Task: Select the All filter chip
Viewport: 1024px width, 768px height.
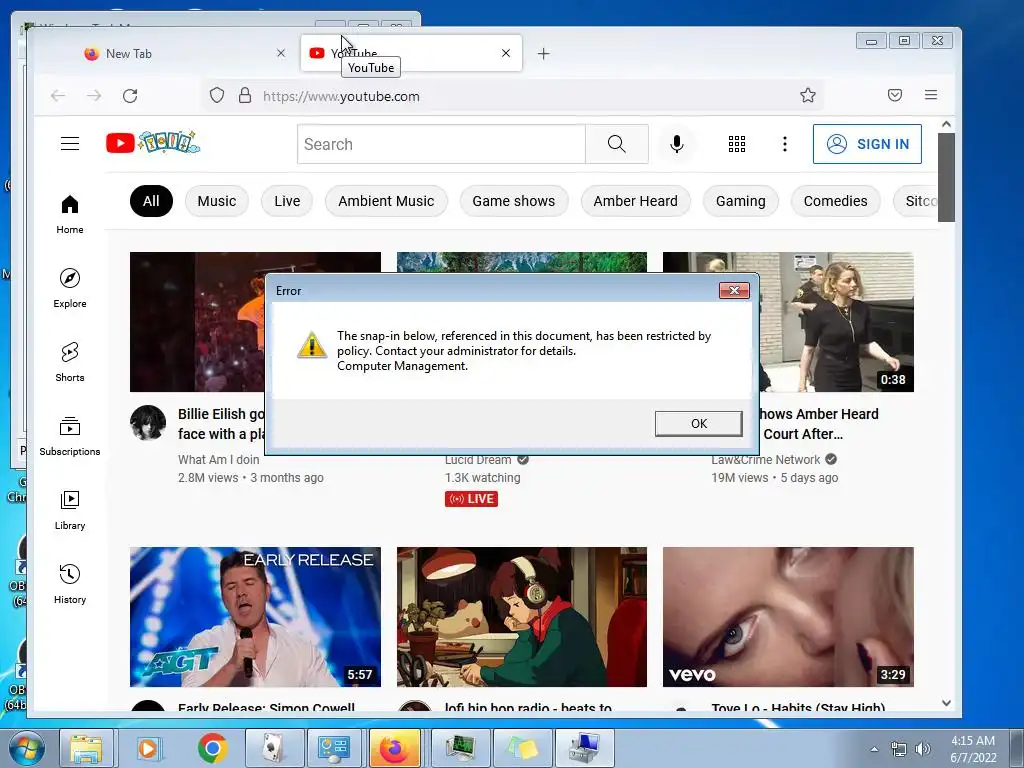Action: point(151,201)
